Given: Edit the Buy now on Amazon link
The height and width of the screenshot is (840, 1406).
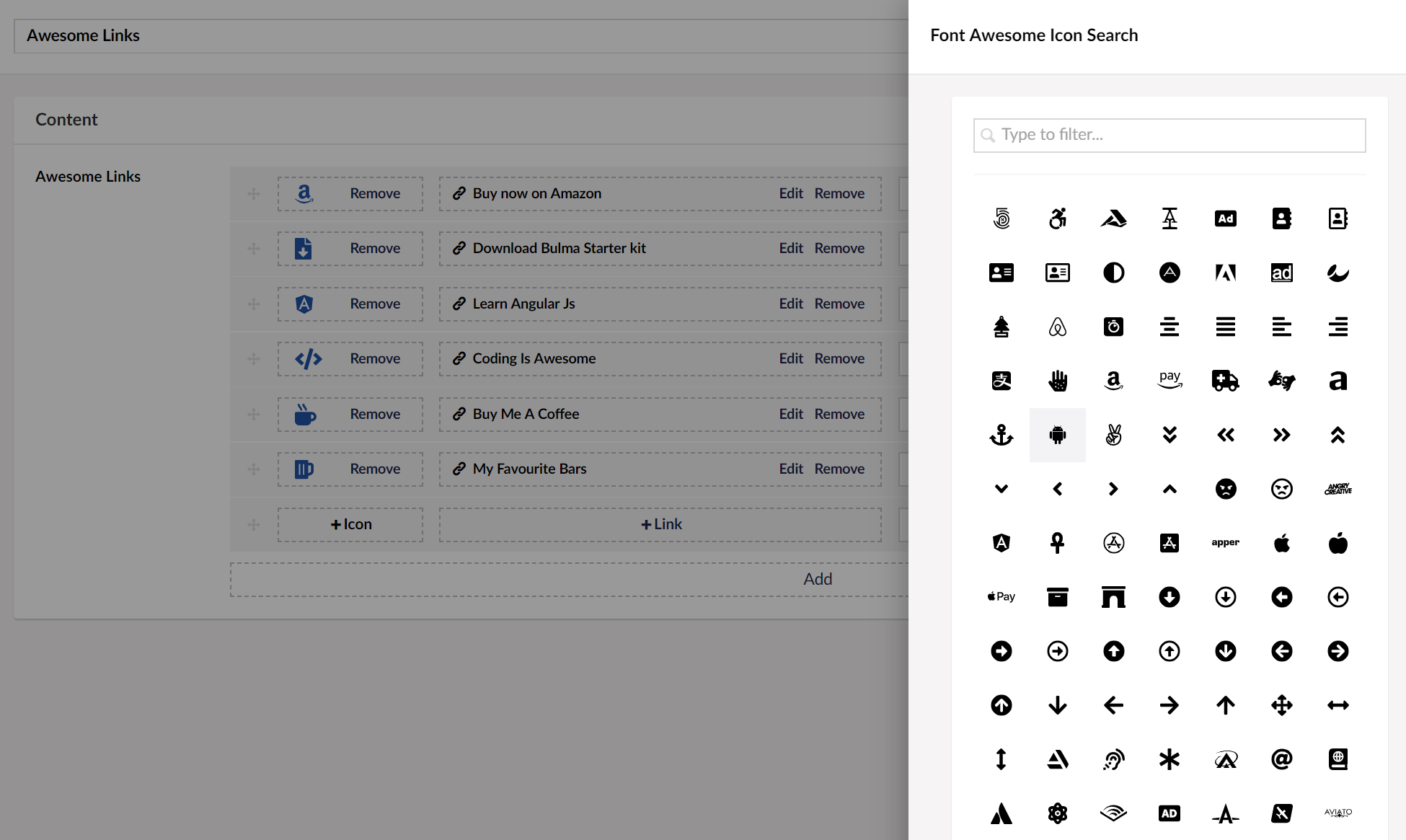Looking at the screenshot, I should point(790,193).
